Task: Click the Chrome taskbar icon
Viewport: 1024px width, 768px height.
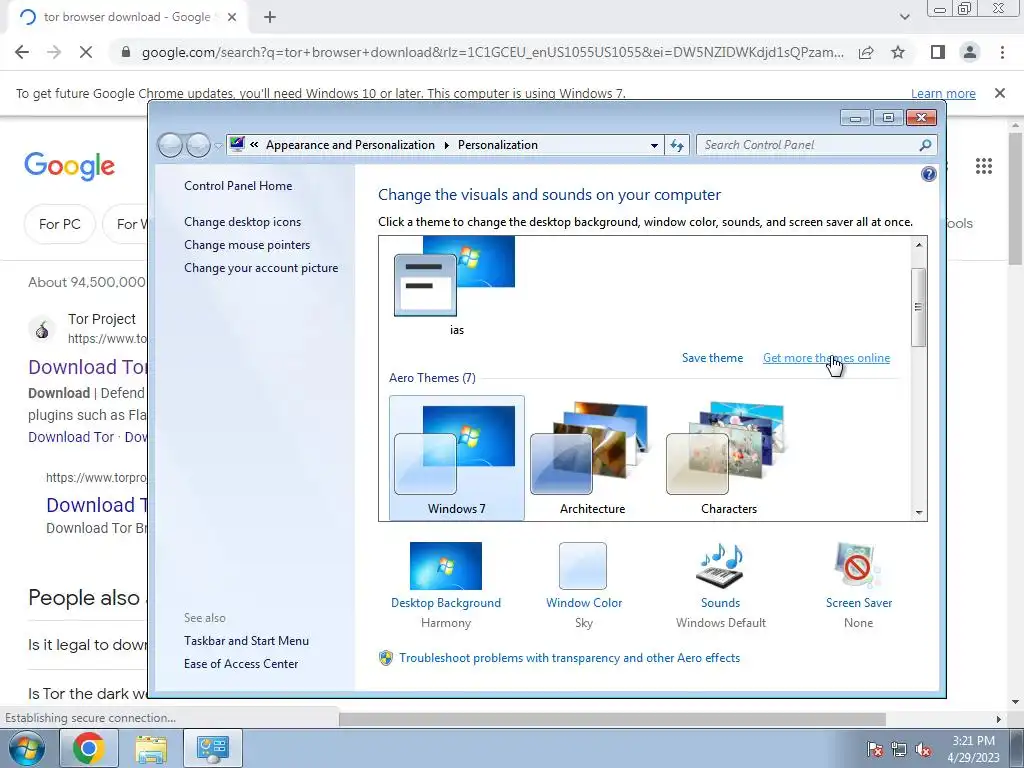Action: pyautogui.click(x=88, y=748)
